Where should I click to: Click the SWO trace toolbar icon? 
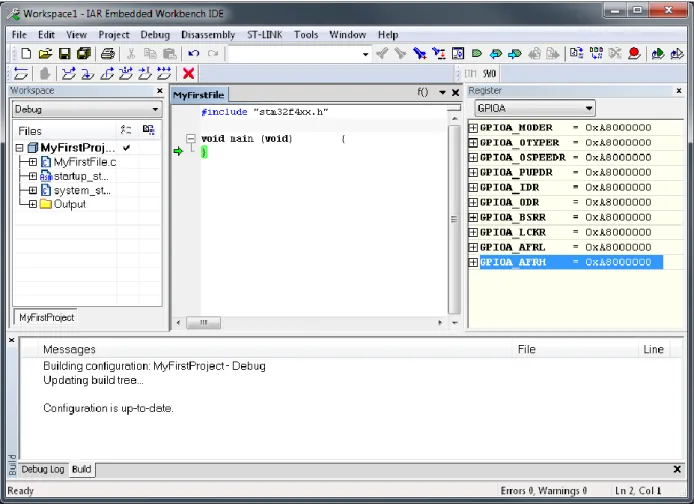click(x=489, y=73)
